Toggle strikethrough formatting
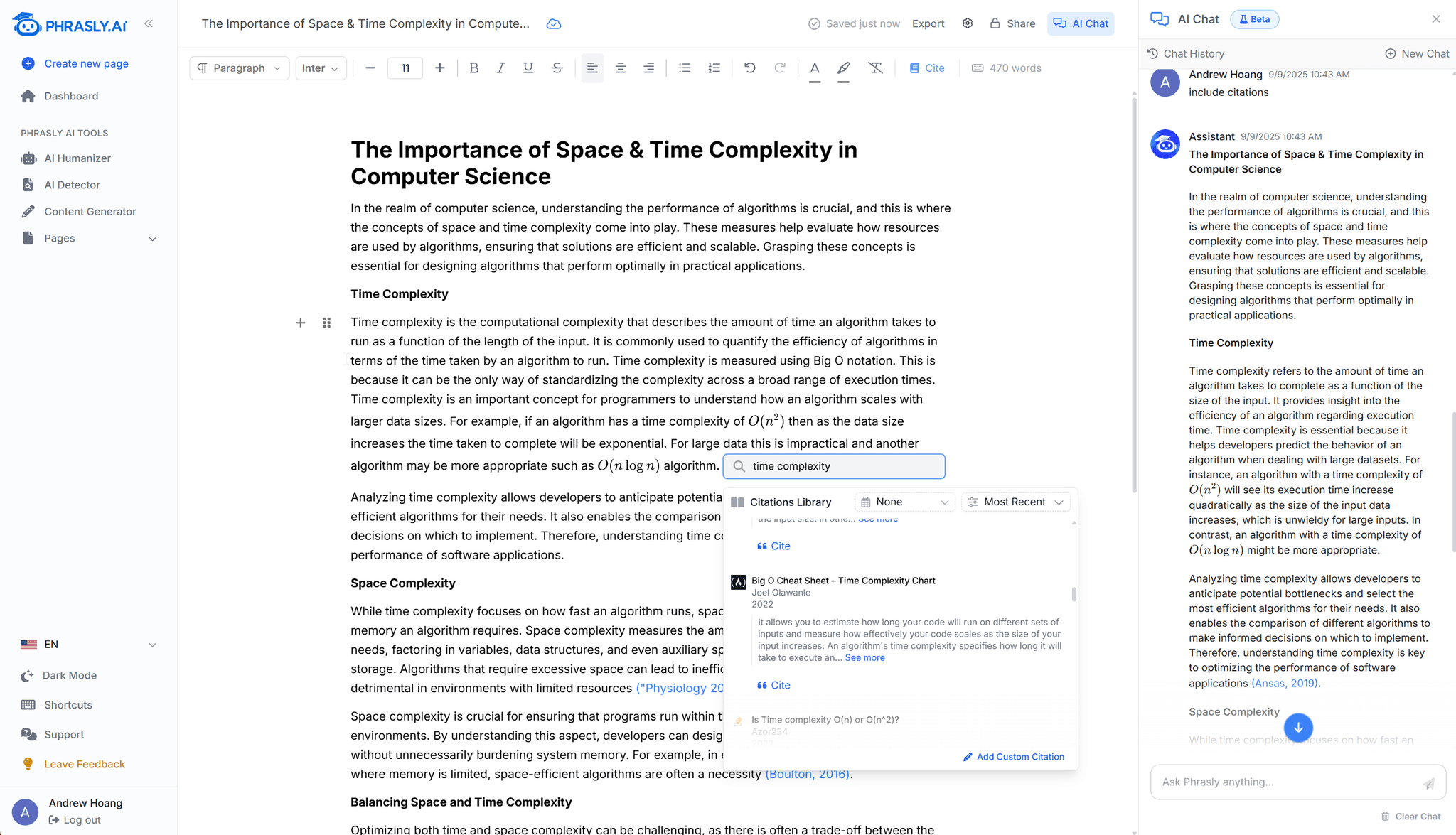 (557, 68)
